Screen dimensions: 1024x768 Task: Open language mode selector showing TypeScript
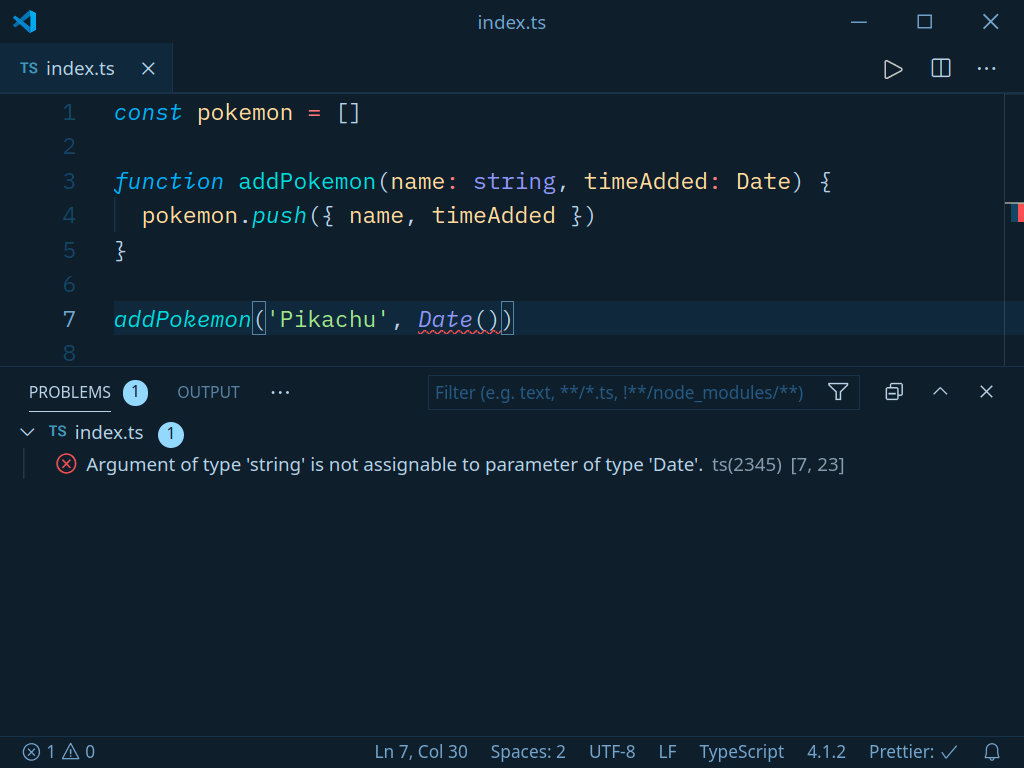click(741, 751)
